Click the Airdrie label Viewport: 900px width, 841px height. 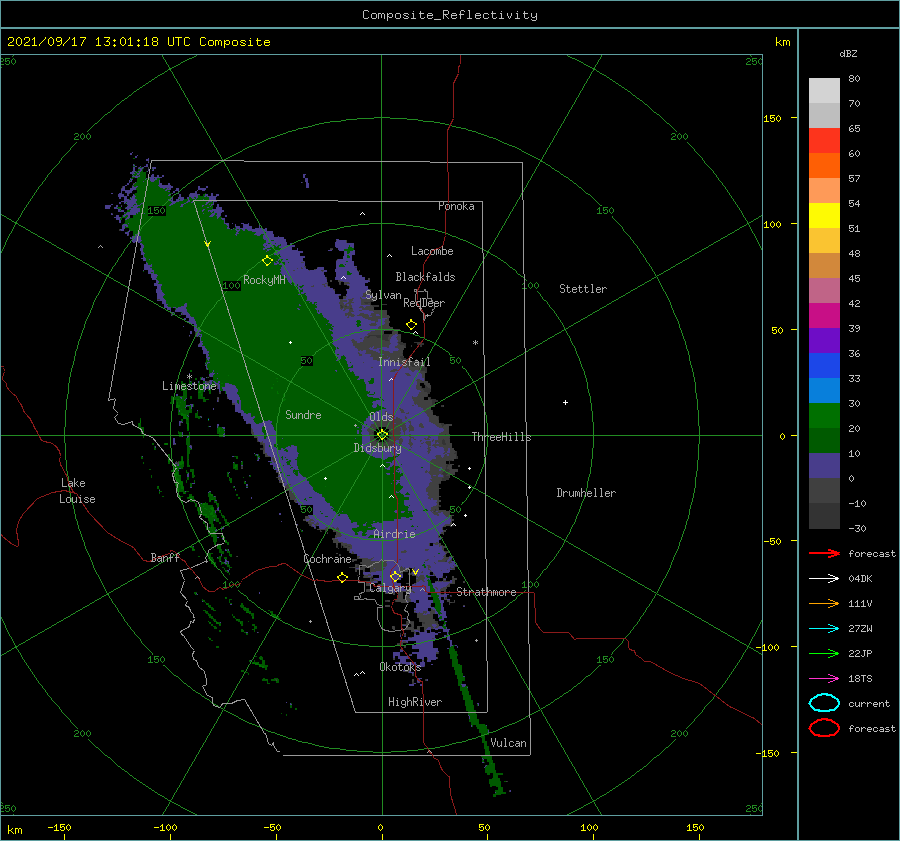394,534
